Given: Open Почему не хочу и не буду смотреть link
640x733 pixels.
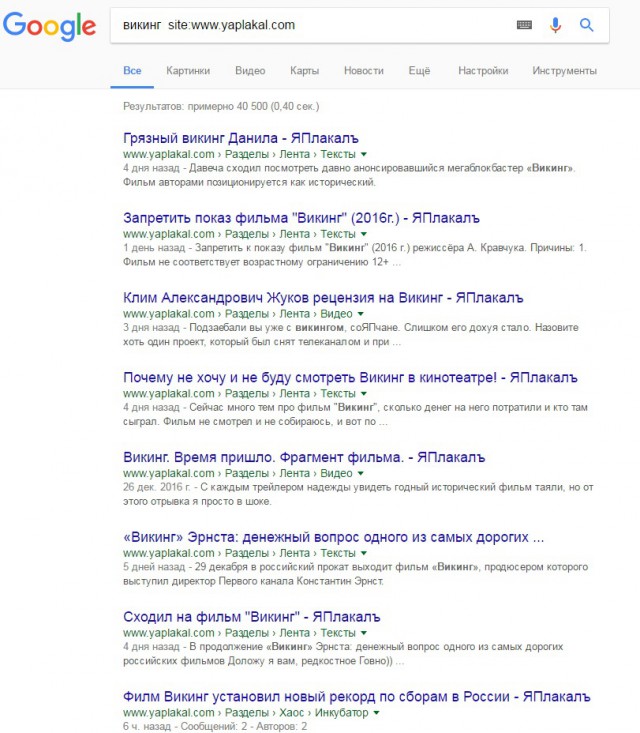Looking at the screenshot, I should tap(350, 377).
